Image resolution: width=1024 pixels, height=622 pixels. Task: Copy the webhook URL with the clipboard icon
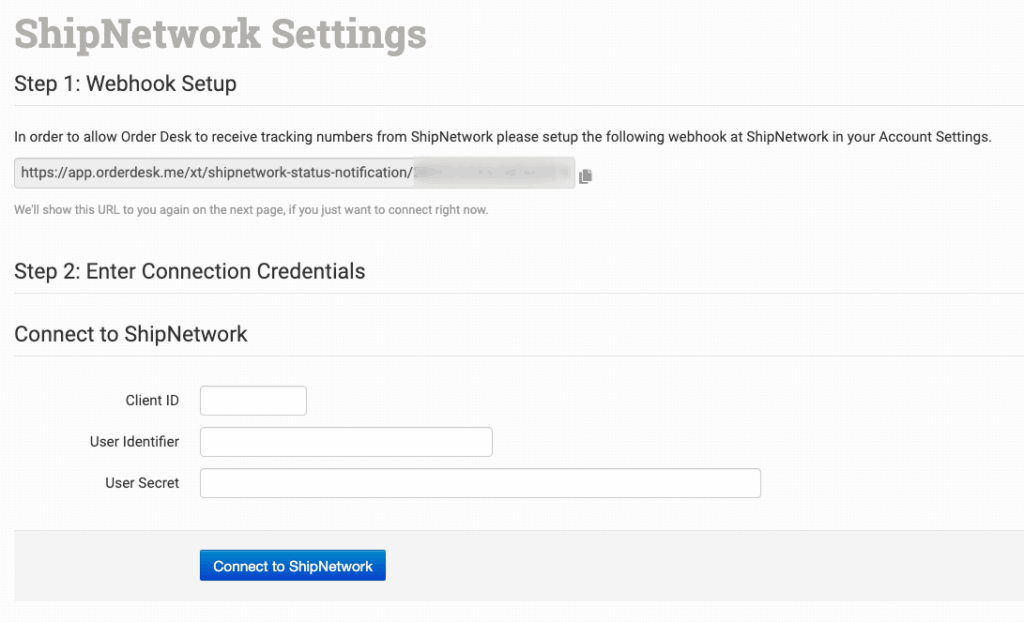585,176
